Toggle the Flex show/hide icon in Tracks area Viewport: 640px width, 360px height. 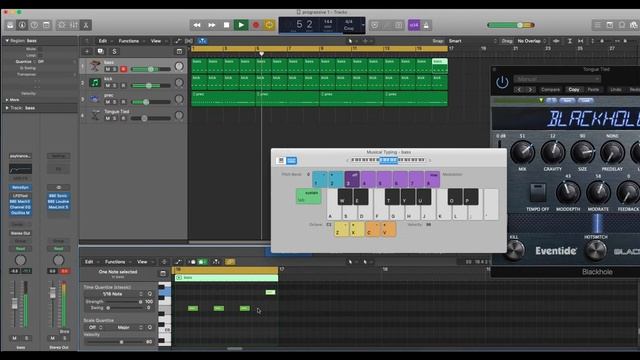click(189, 41)
